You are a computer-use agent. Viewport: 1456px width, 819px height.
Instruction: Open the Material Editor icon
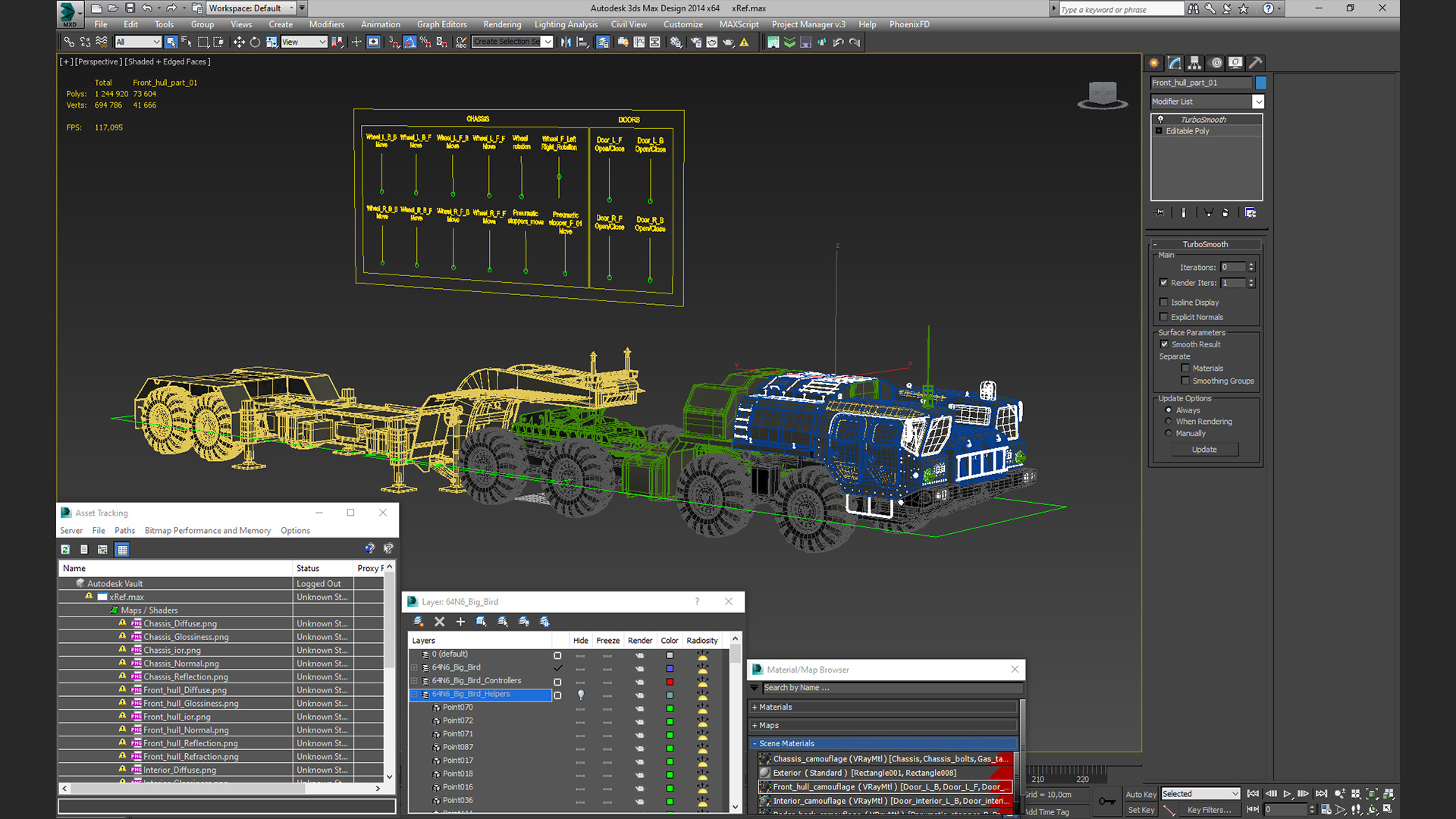pos(675,42)
